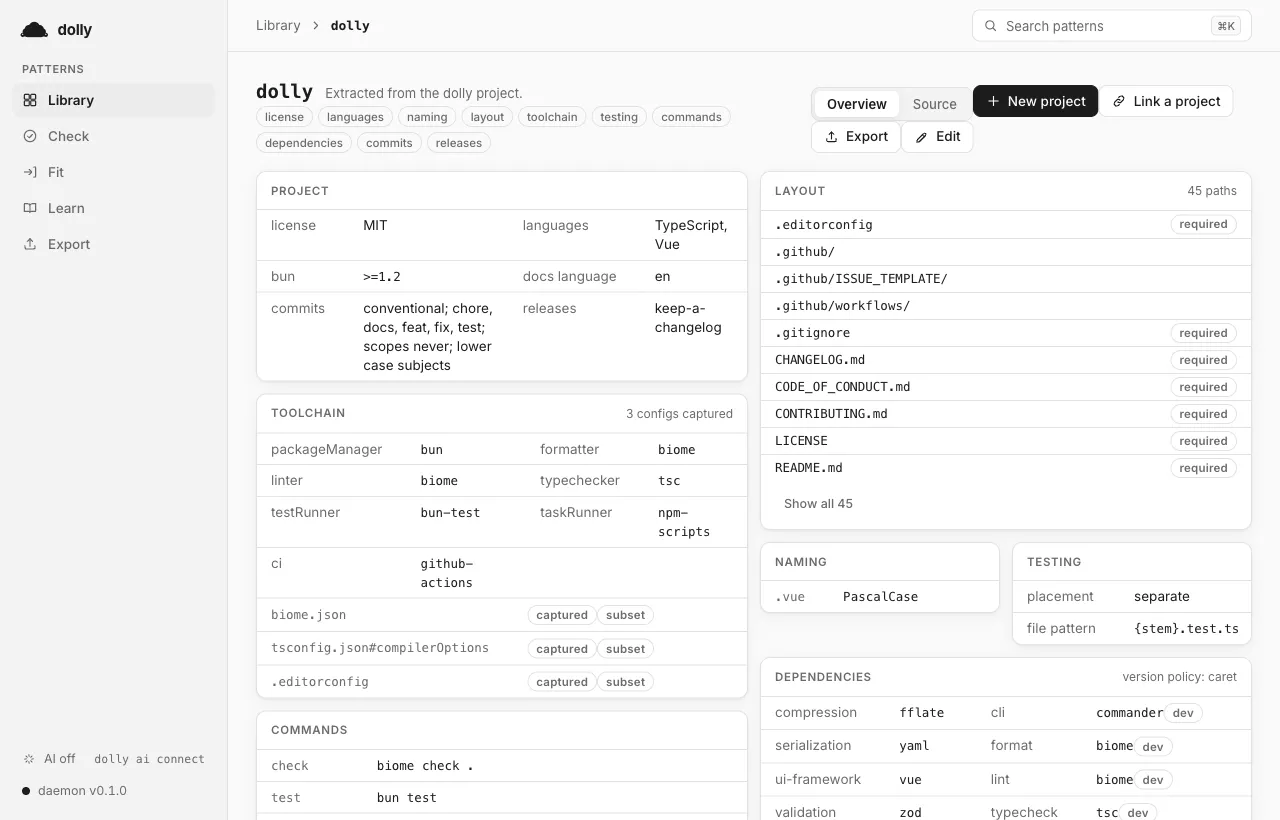Open the Learn page from sidebar
The height and width of the screenshot is (820, 1280).
tap(113, 208)
